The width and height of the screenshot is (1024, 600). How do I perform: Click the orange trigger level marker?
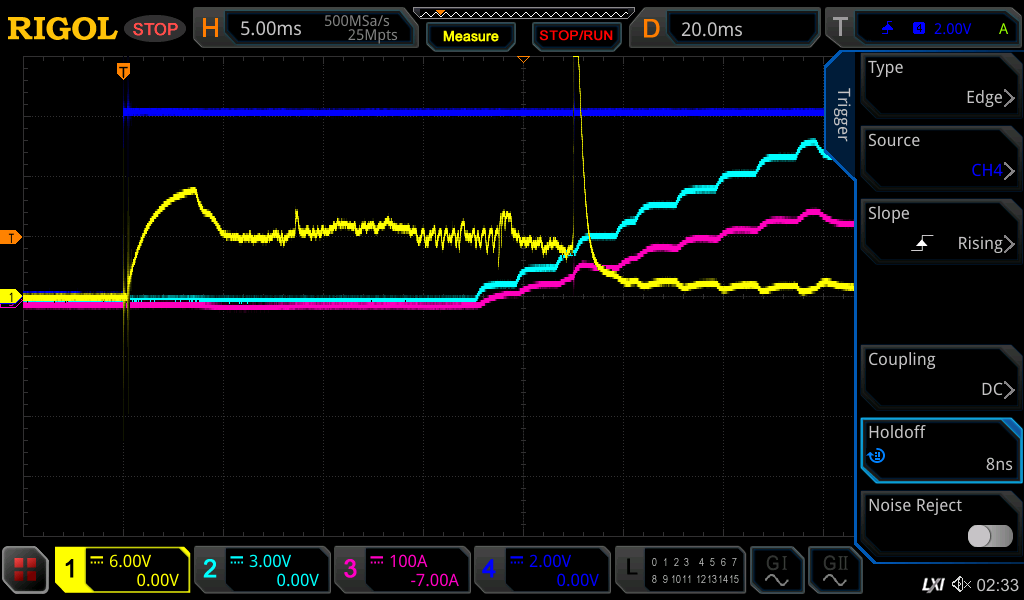pos(11,237)
